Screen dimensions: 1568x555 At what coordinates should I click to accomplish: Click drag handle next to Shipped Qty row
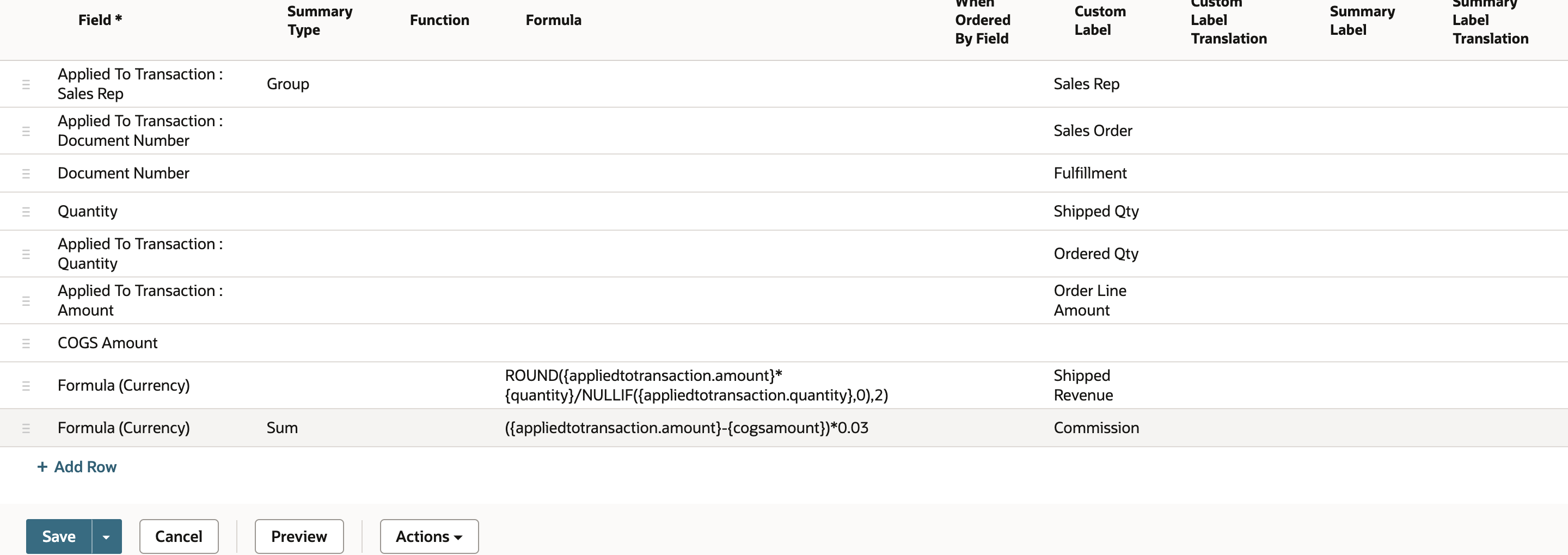tap(26, 212)
